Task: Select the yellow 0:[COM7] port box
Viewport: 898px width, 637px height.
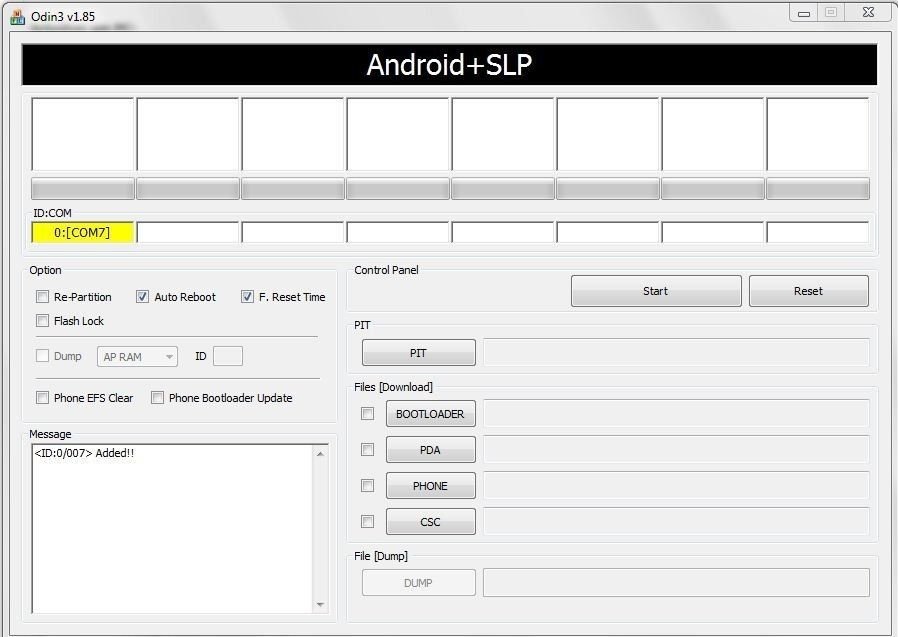Action: (82, 233)
